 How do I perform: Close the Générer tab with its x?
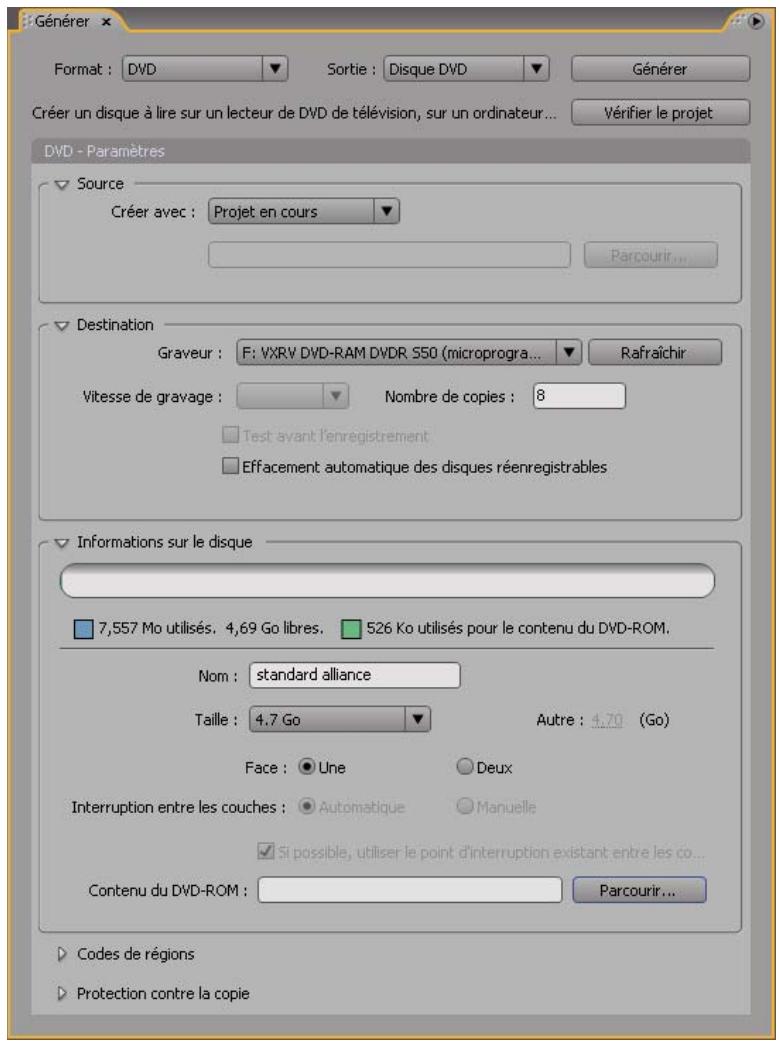(x=106, y=22)
